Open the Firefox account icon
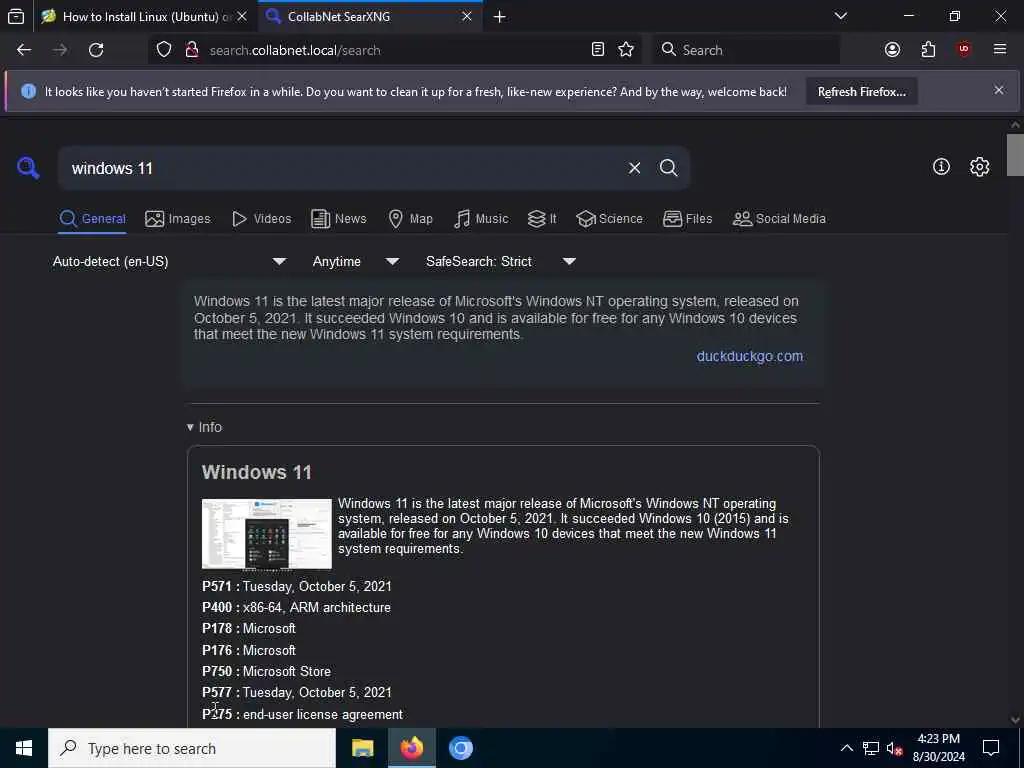The width and height of the screenshot is (1024, 768). pos(892,50)
